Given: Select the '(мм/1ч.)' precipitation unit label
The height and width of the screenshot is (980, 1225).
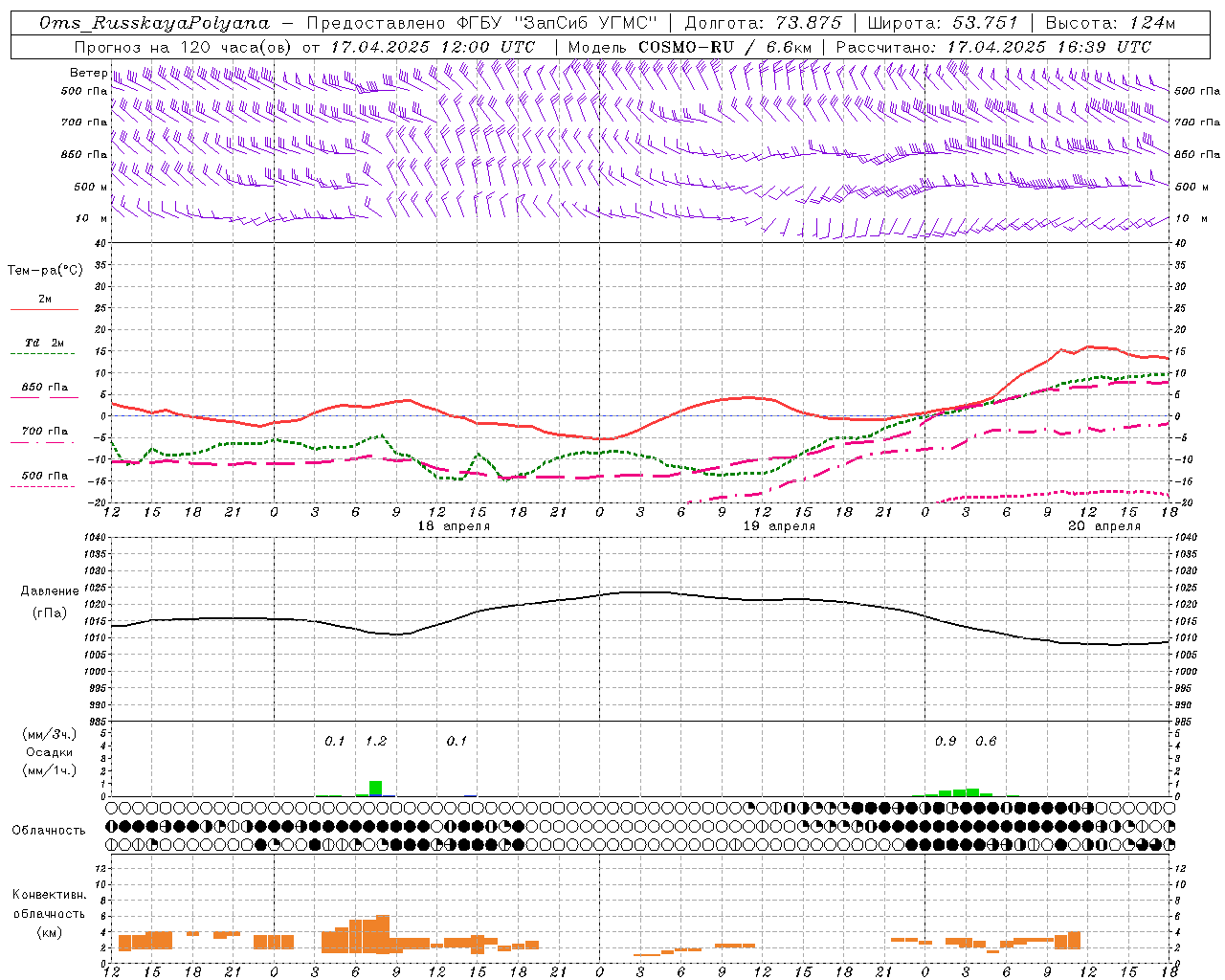Looking at the screenshot, I should click(49, 770).
